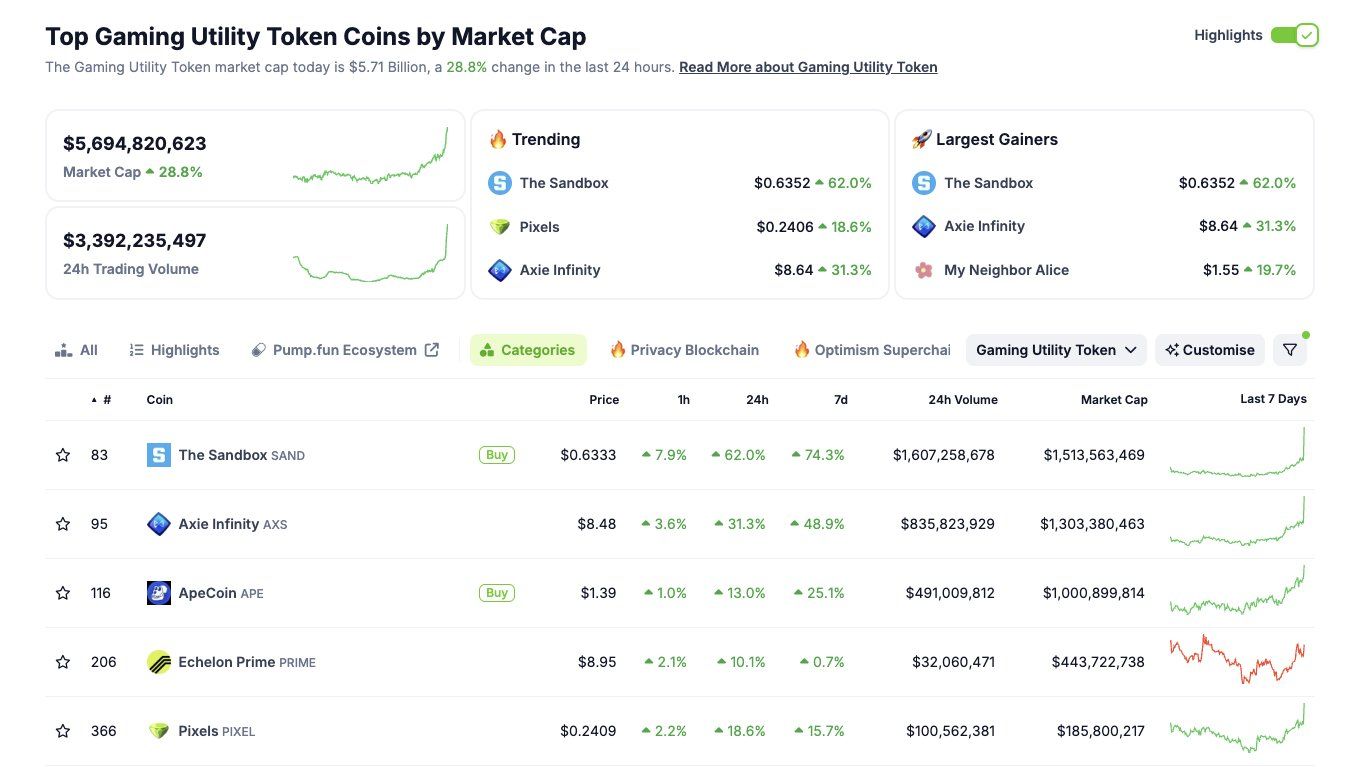Open the filter funnel icon

[1290, 350]
